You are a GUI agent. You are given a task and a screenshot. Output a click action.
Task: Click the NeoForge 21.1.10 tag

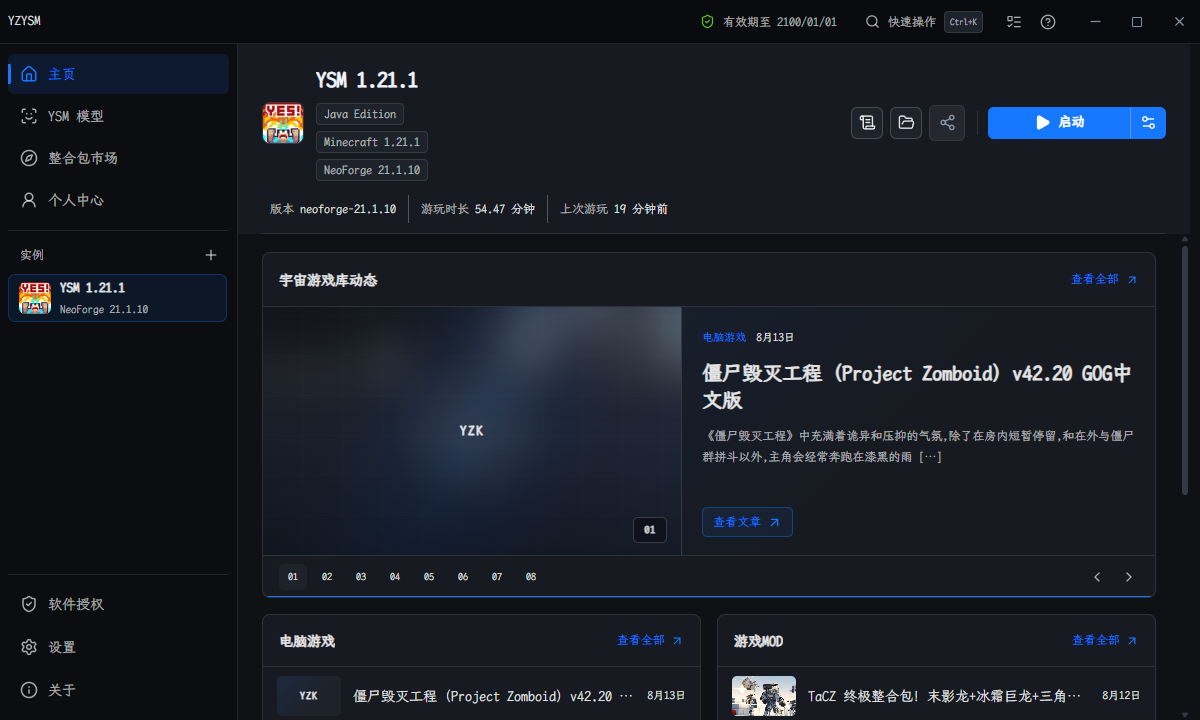(372, 170)
